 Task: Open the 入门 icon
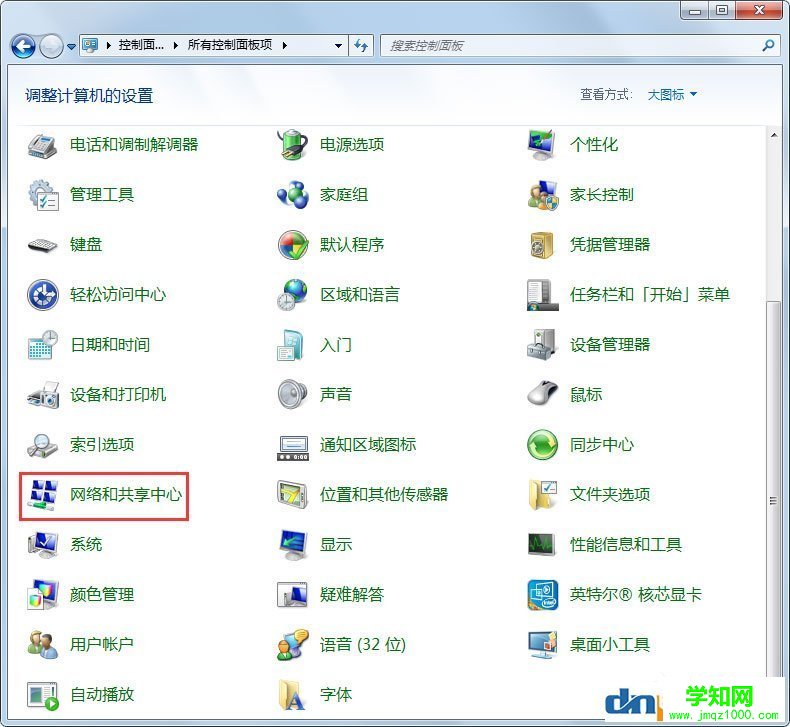[291, 345]
